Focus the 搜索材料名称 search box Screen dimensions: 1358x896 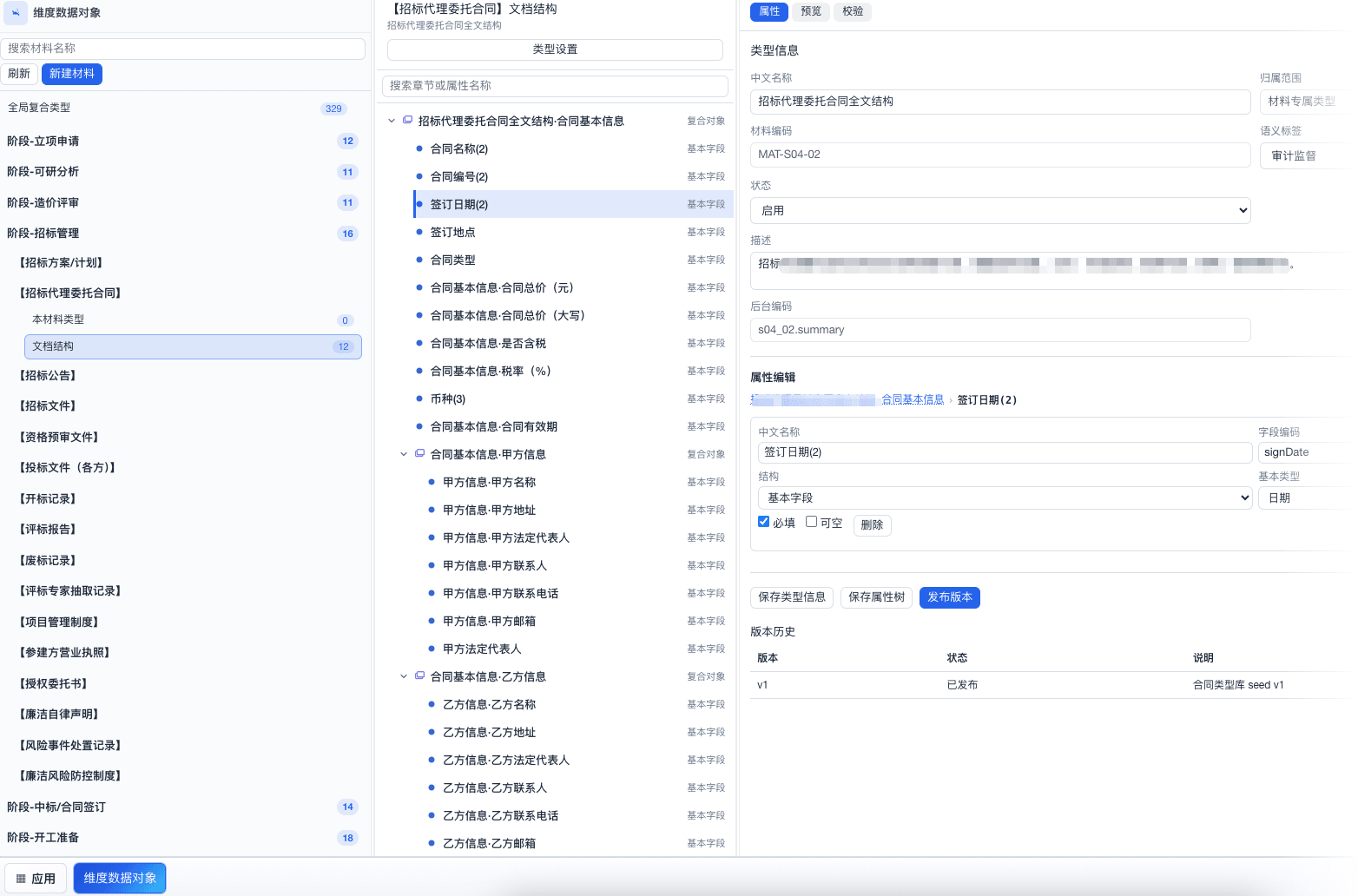(182, 49)
